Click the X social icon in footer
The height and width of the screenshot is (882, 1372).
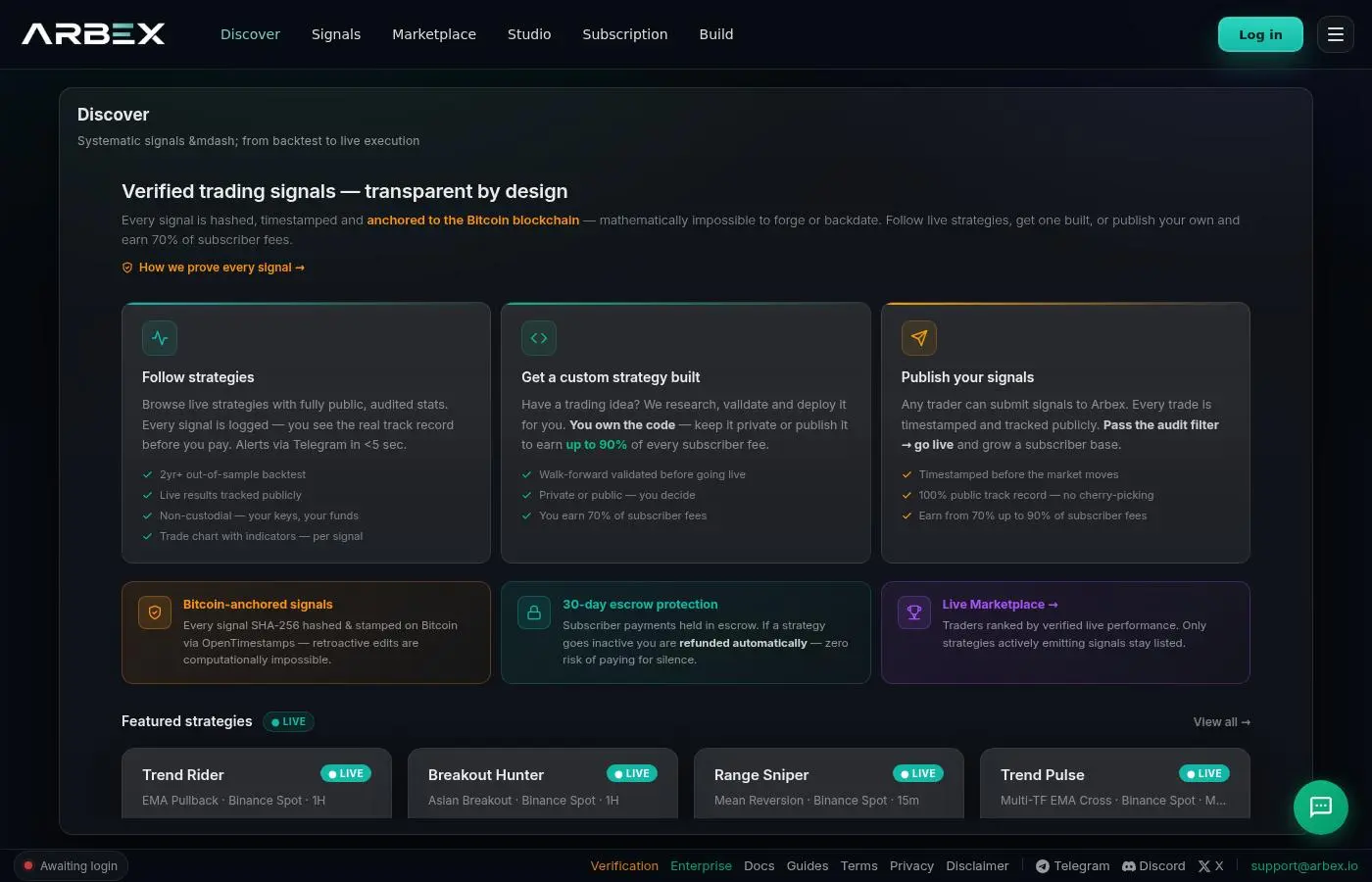click(x=1204, y=866)
